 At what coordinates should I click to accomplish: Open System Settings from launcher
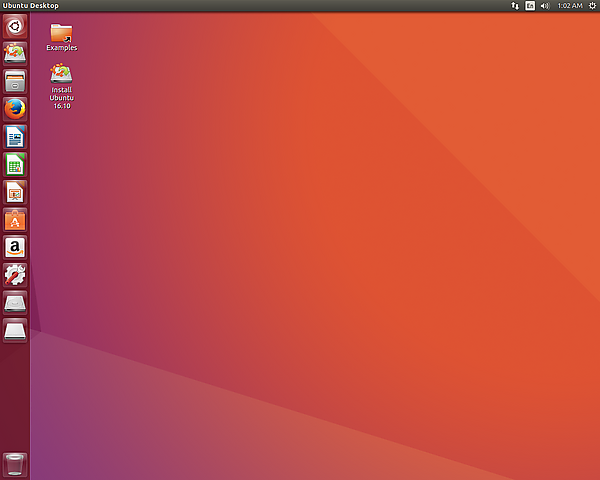point(15,275)
